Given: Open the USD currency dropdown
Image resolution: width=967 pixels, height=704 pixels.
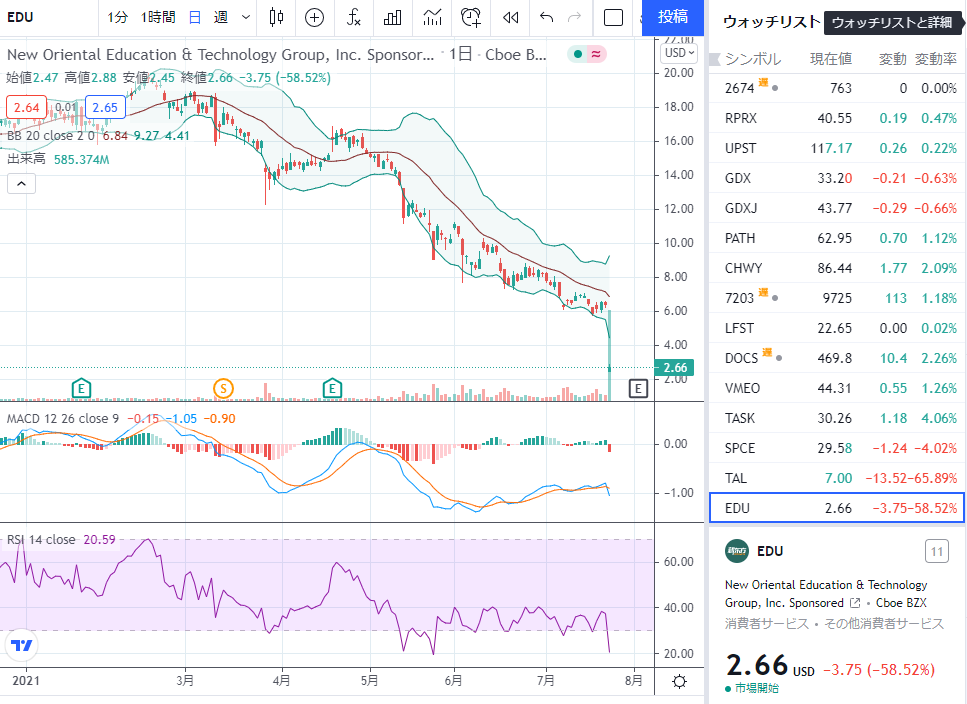Looking at the screenshot, I should pyautogui.click(x=679, y=53).
